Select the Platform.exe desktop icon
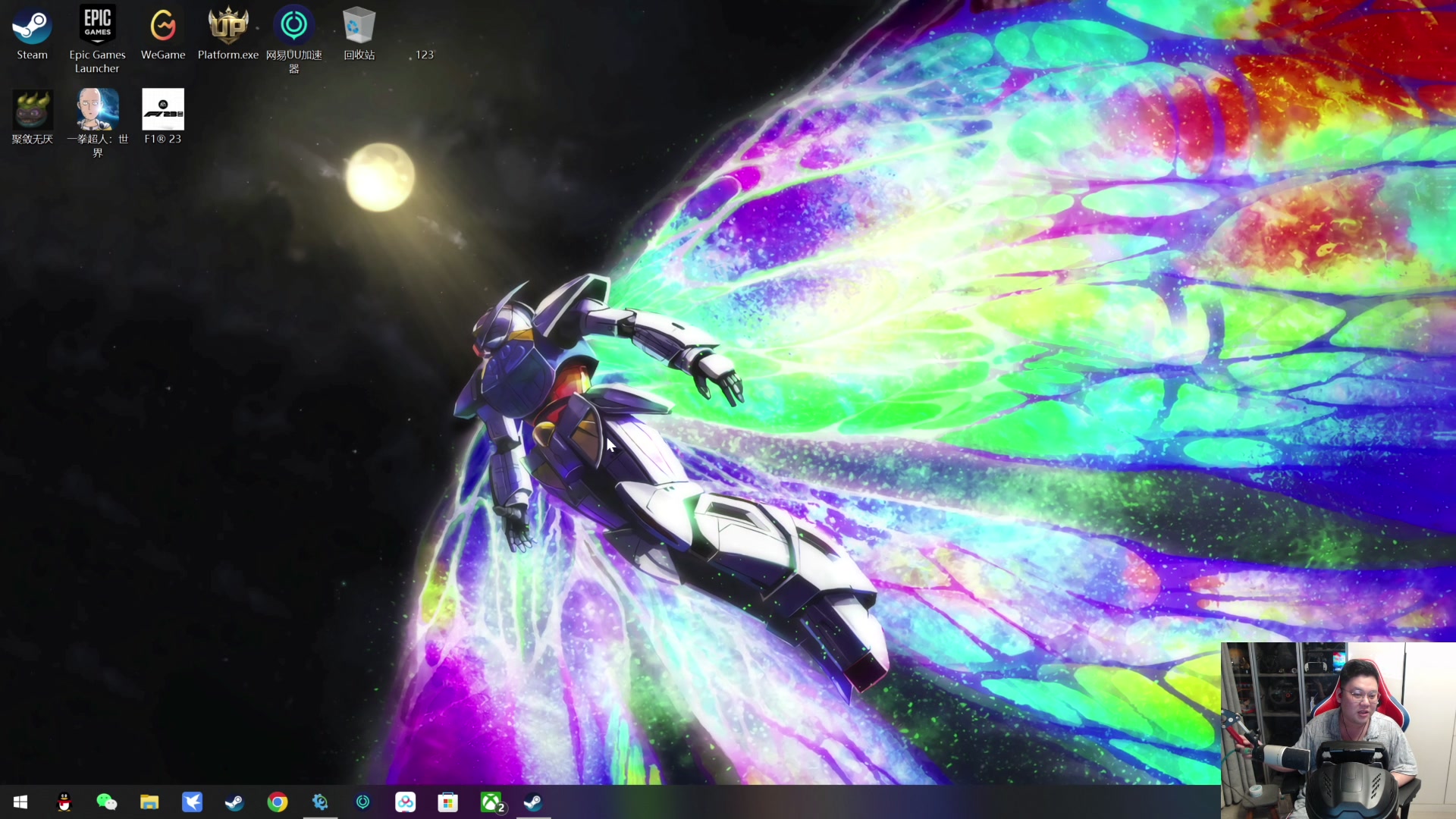The image size is (1456, 819). pos(228,34)
